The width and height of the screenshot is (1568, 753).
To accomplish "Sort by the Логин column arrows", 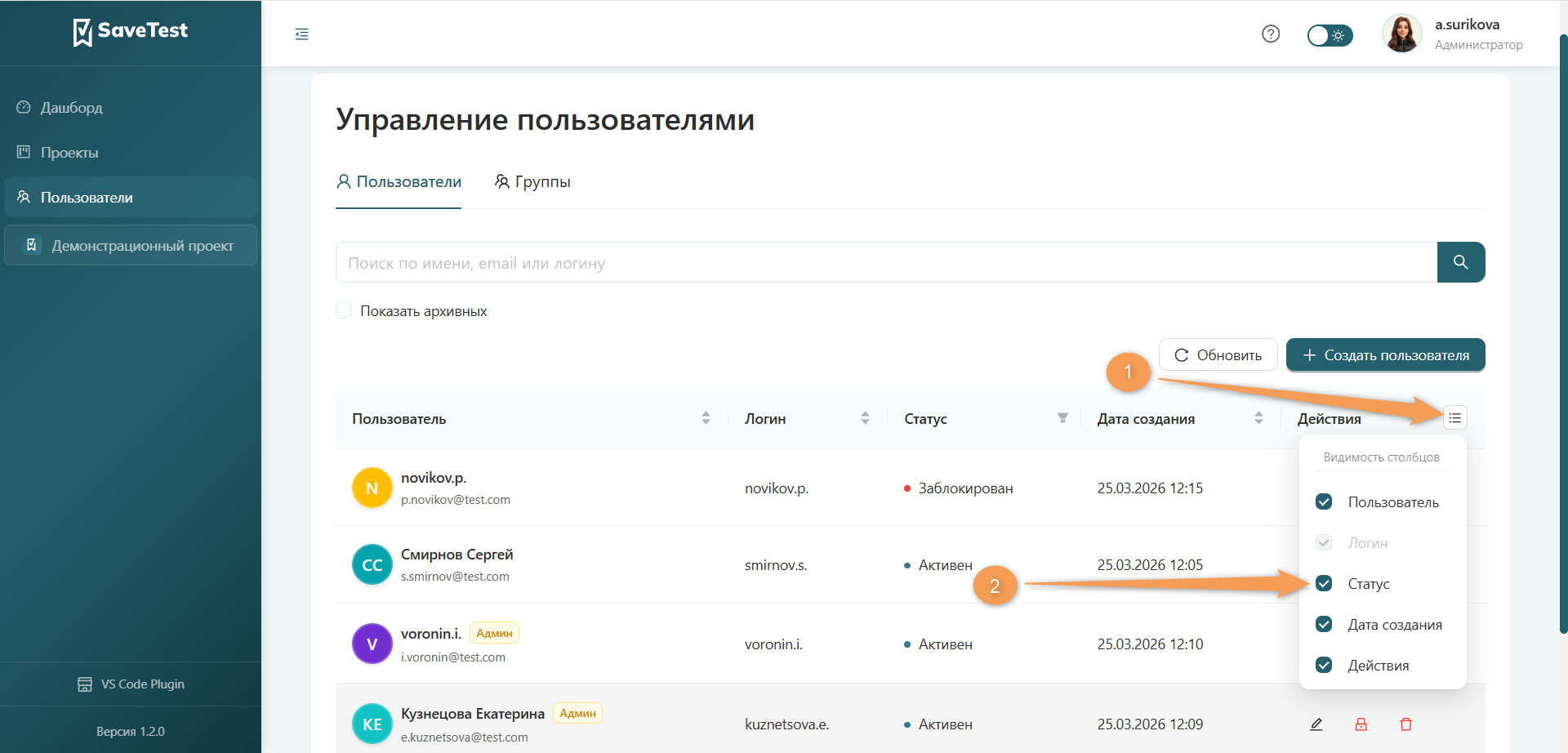I will click(x=865, y=417).
